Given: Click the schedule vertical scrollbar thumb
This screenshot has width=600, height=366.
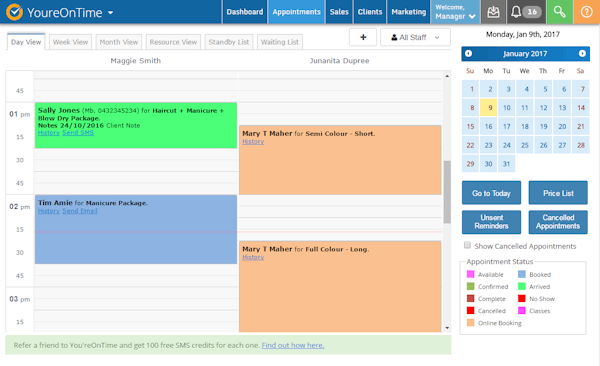Looking at the screenshot, I should (447, 192).
